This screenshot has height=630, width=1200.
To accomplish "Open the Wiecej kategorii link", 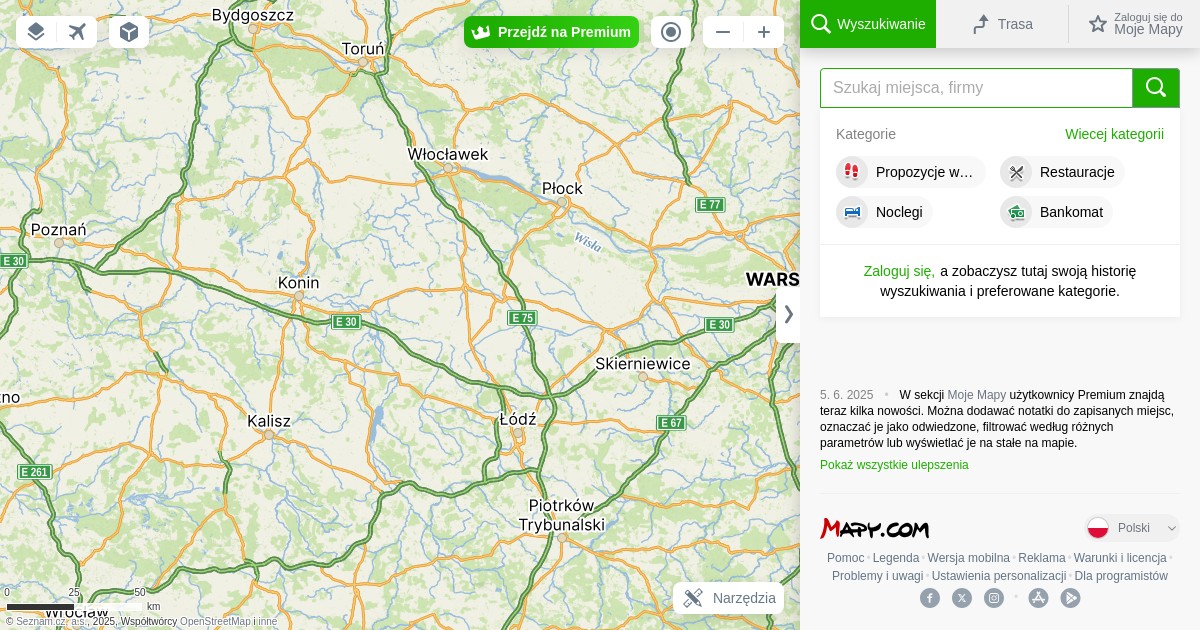I will click(x=1114, y=134).
